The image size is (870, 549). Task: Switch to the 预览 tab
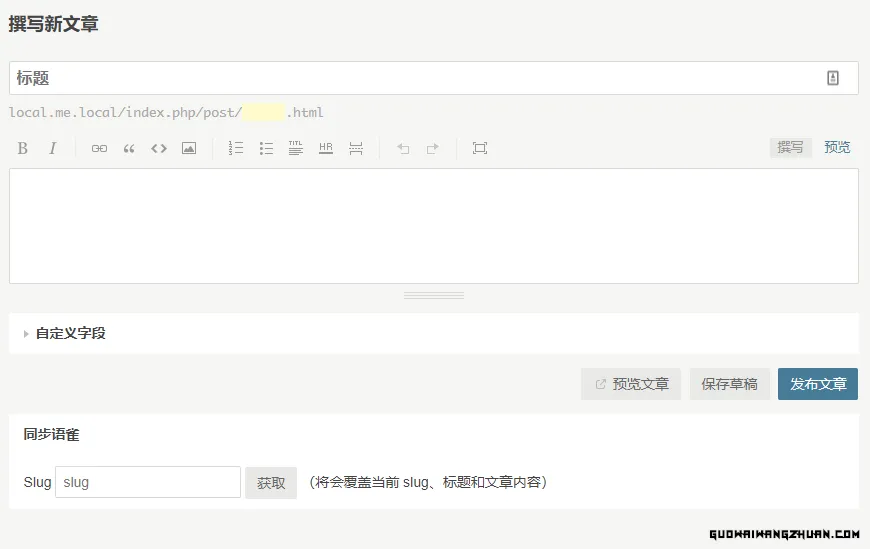click(x=837, y=148)
